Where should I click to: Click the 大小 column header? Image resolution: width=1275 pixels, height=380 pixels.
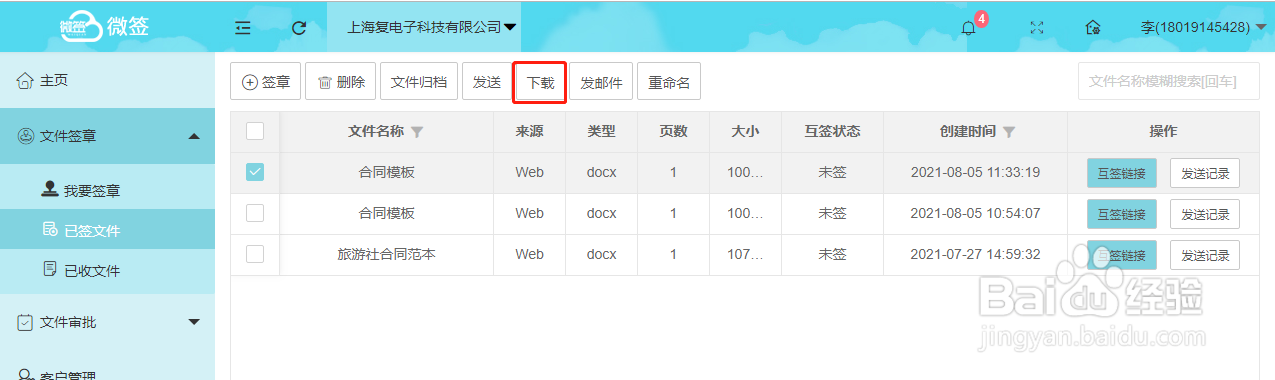745,131
